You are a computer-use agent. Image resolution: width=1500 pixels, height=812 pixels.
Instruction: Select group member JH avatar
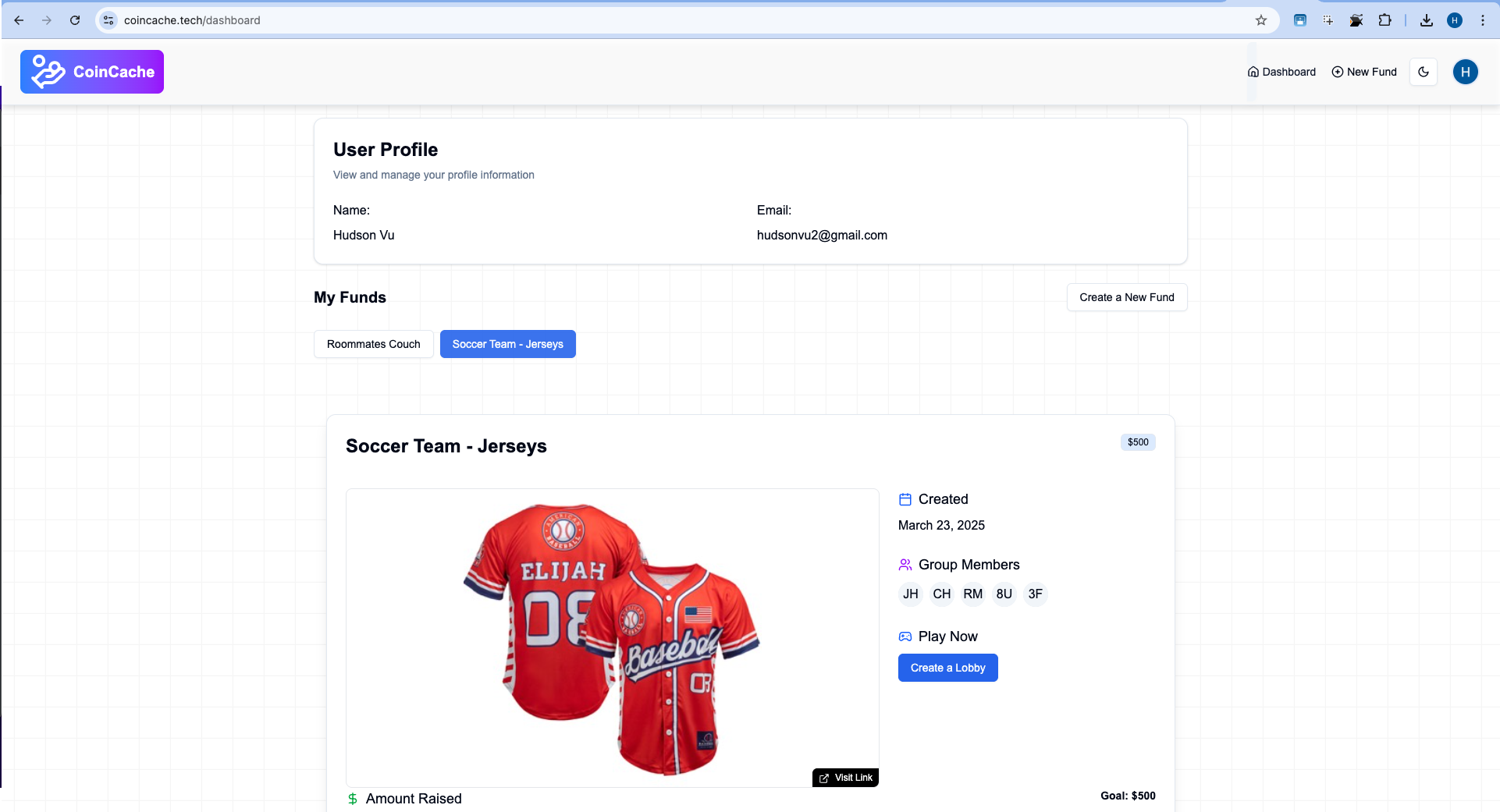(911, 594)
